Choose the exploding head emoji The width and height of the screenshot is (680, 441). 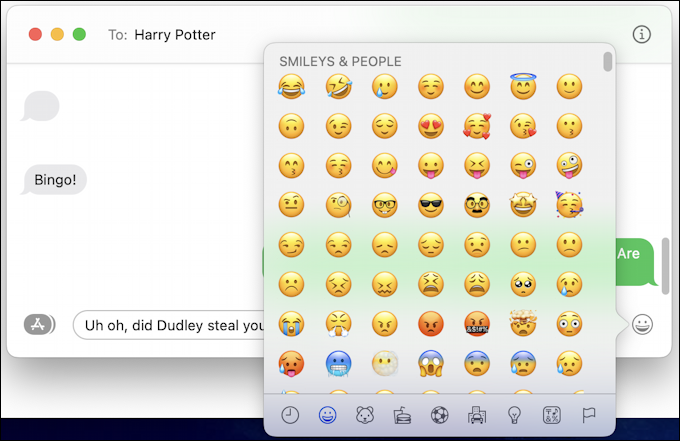(523, 323)
